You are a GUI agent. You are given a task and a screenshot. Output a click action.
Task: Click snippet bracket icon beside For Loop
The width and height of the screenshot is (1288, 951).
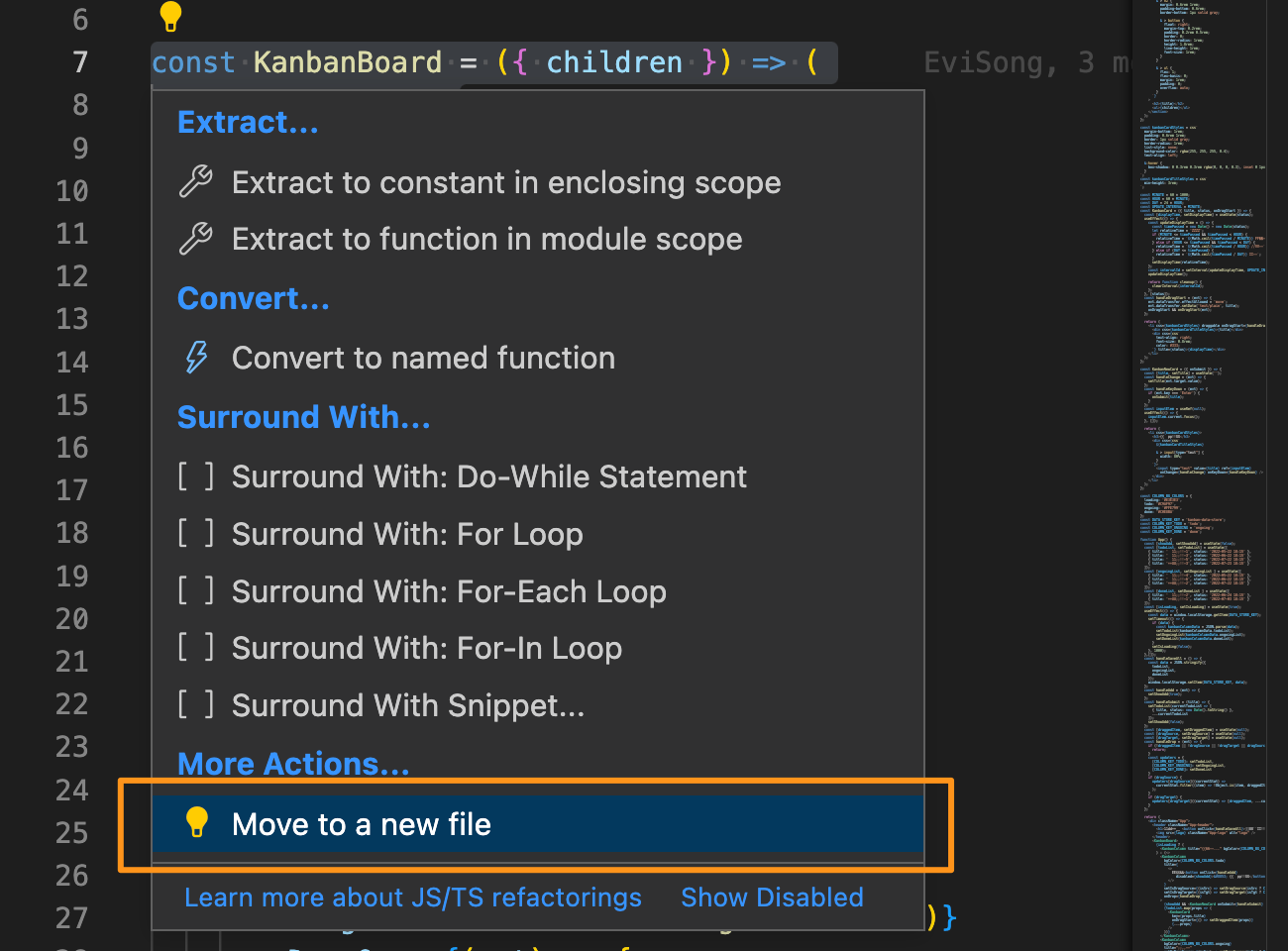tap(195, 534)
